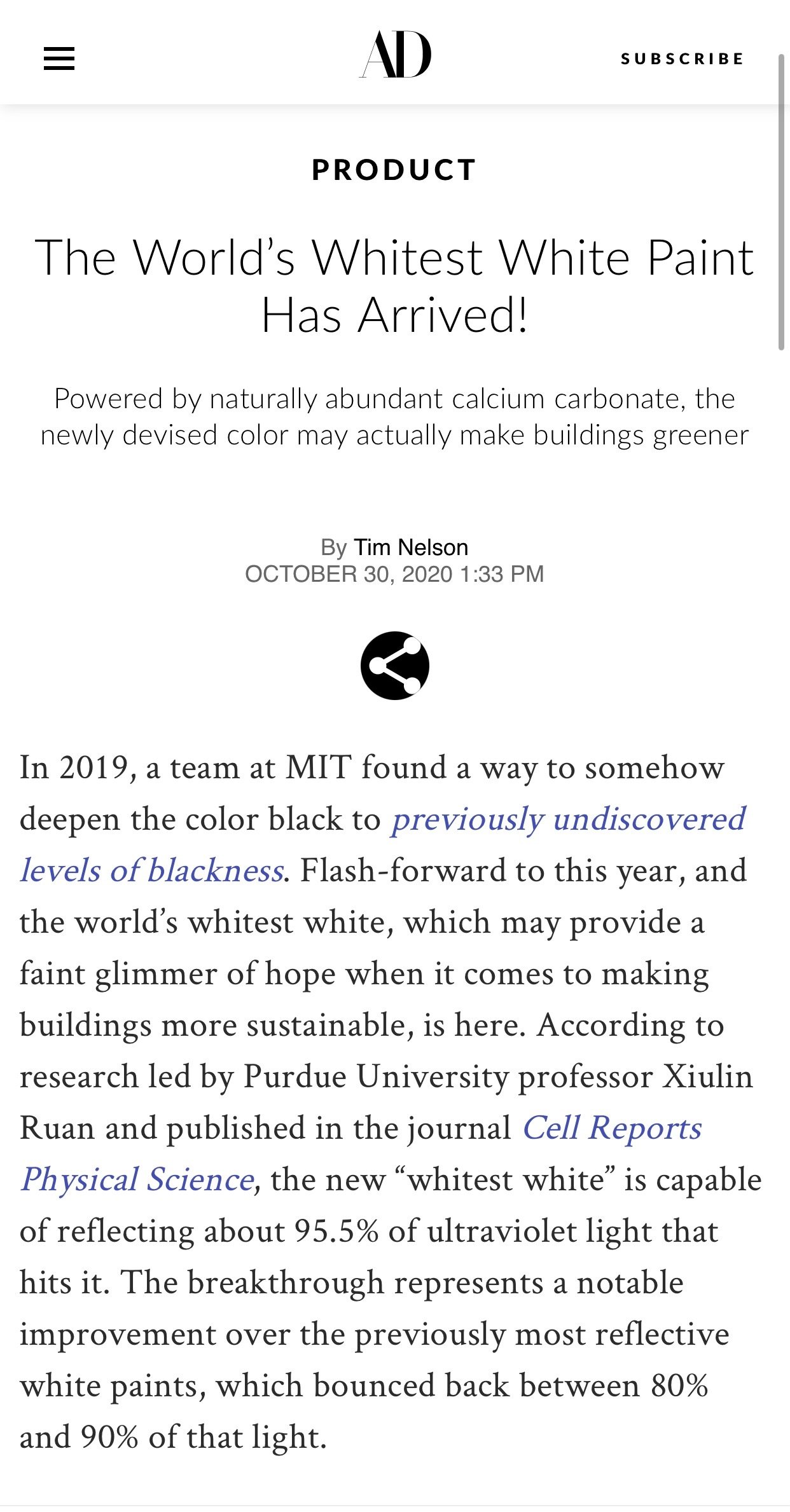
Task: Open the Product category label
Action: (394, 170)
